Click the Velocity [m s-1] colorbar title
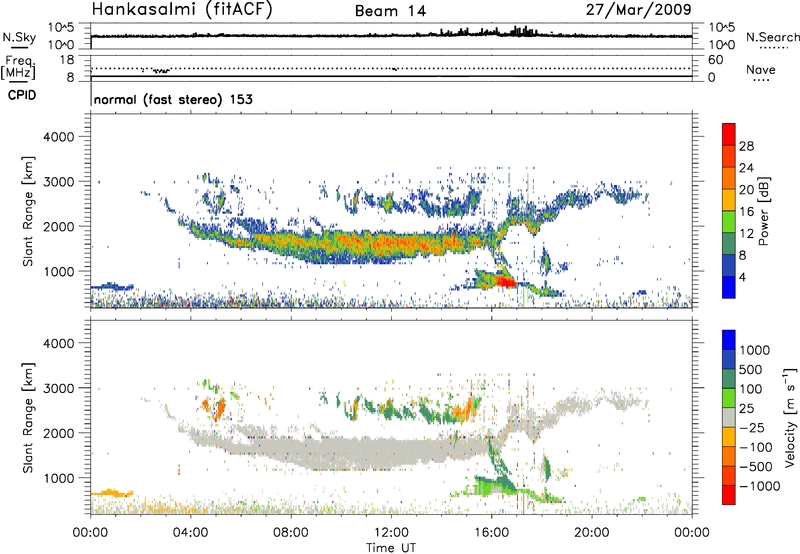 pyautogui.click(x=790, y=417)
